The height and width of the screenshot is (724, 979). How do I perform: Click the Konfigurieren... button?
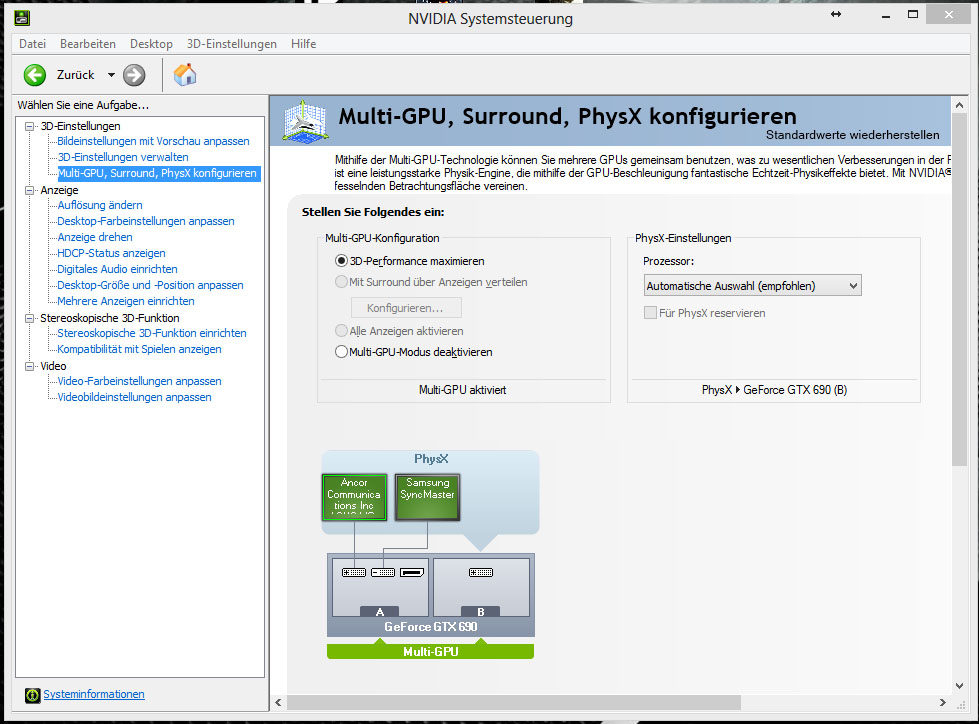click(406, 308)
